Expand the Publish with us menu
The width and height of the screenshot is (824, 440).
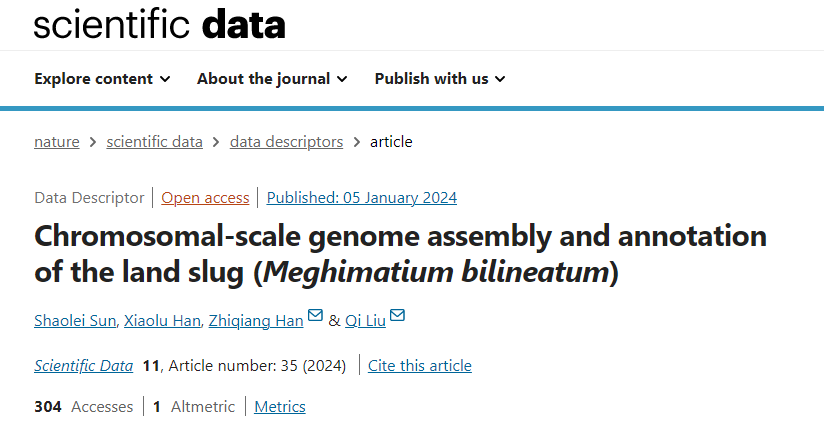(440, 79)
